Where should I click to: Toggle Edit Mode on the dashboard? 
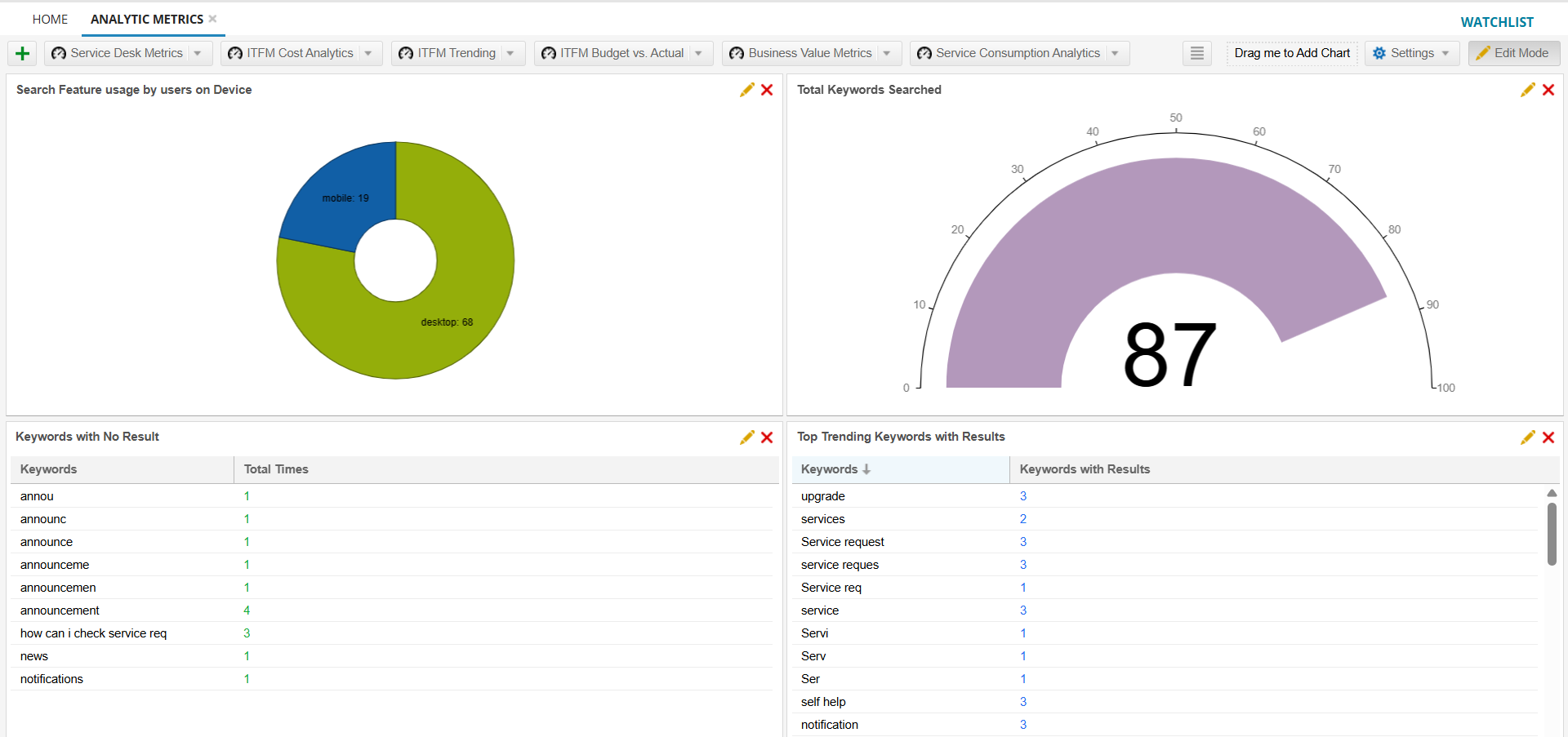coord(1513,53)
